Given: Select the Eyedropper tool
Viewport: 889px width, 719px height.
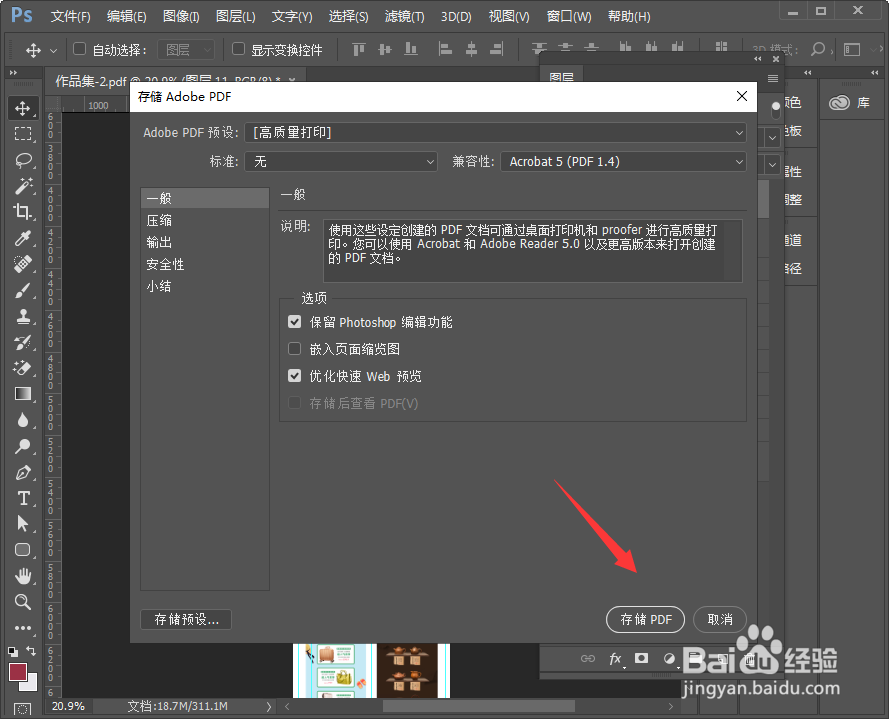Looking at the screenshot, I should pos(23,238).
